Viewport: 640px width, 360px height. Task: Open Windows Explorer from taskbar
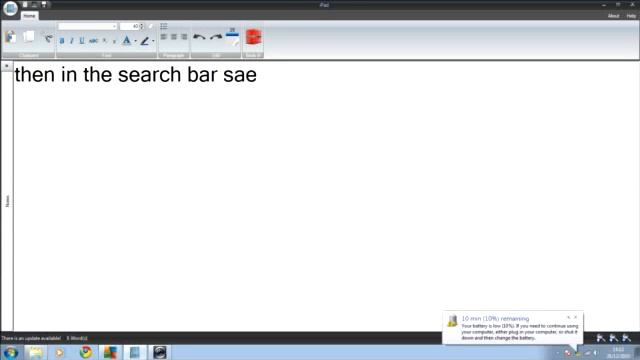(x=36, y=352)
